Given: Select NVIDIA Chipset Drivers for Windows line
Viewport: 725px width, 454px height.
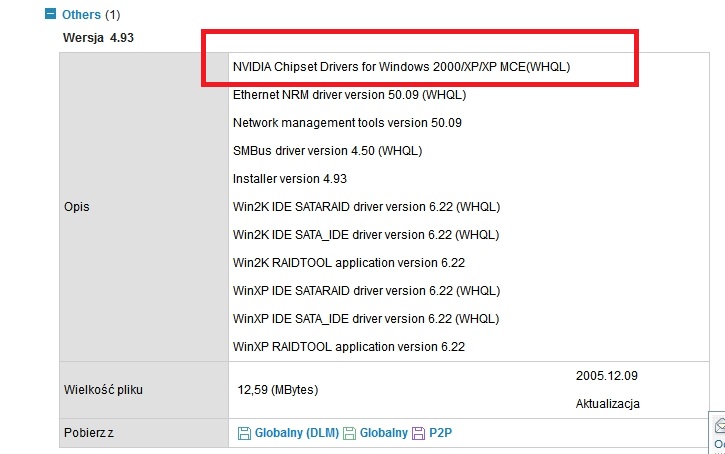Looking at the screenshot, I should point(401,67).
